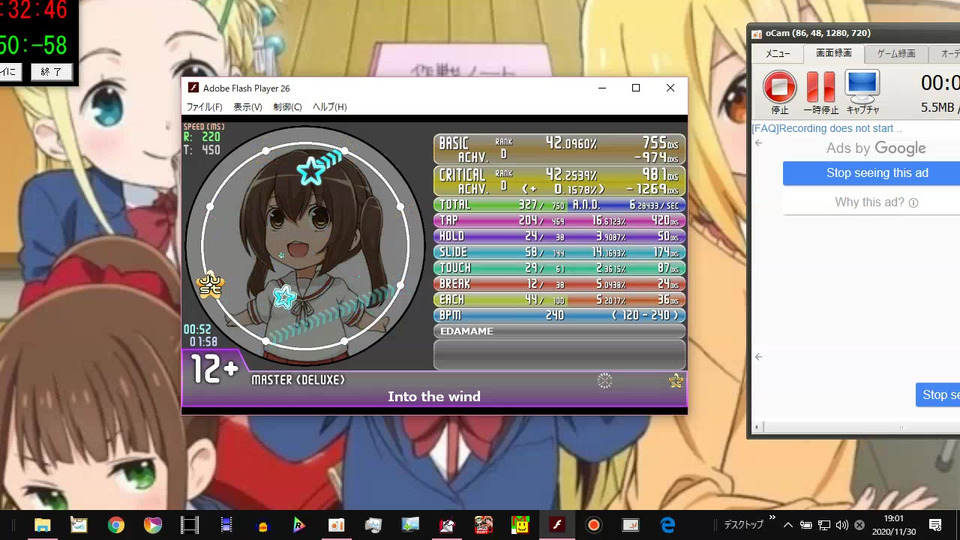960x540 pixels.
Task: Click the Adobe Flash Player taskbar icon
Action: click(557, 525)
